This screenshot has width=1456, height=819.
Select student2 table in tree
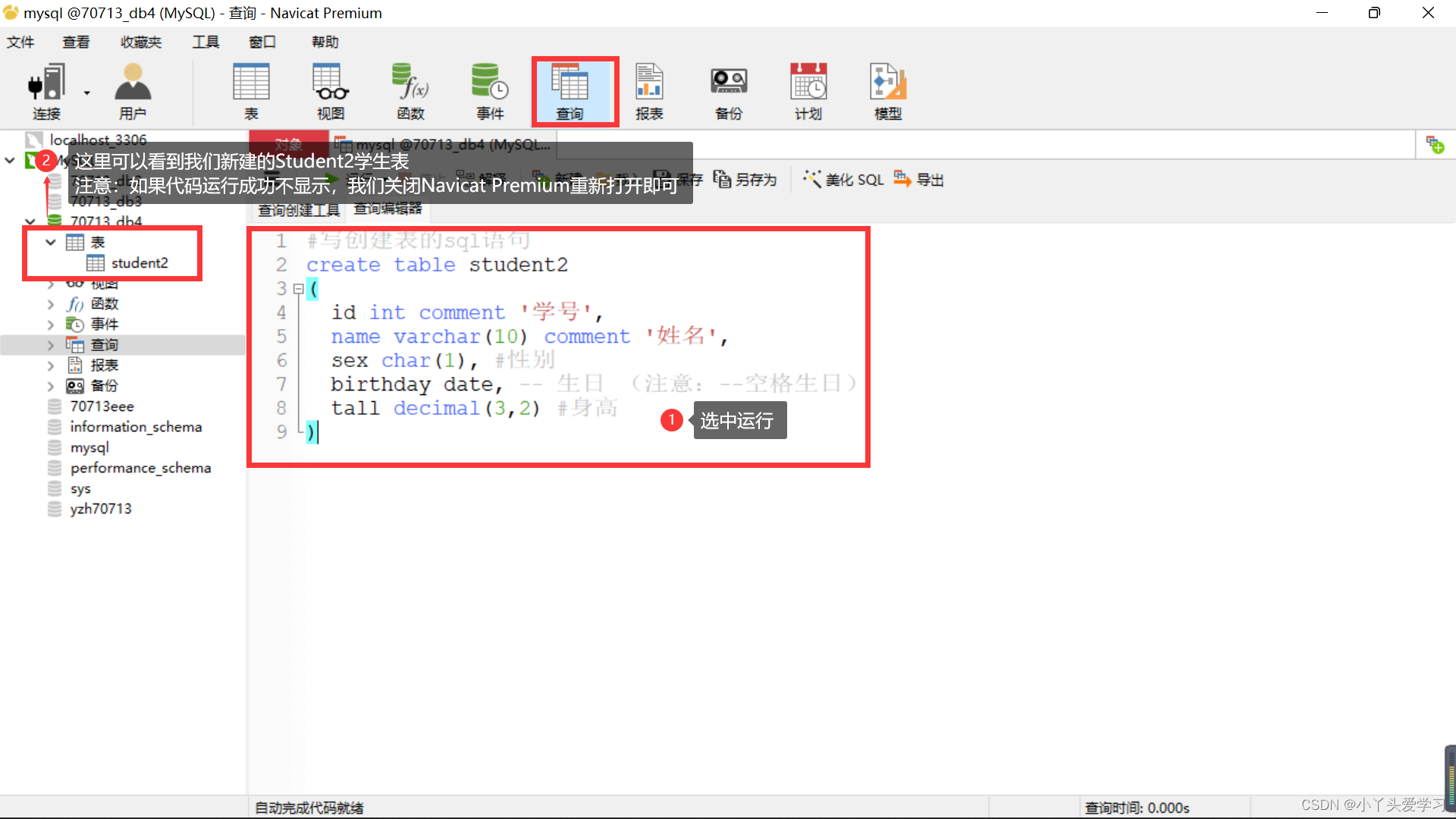pyautogui.click(x=140, y=263)
